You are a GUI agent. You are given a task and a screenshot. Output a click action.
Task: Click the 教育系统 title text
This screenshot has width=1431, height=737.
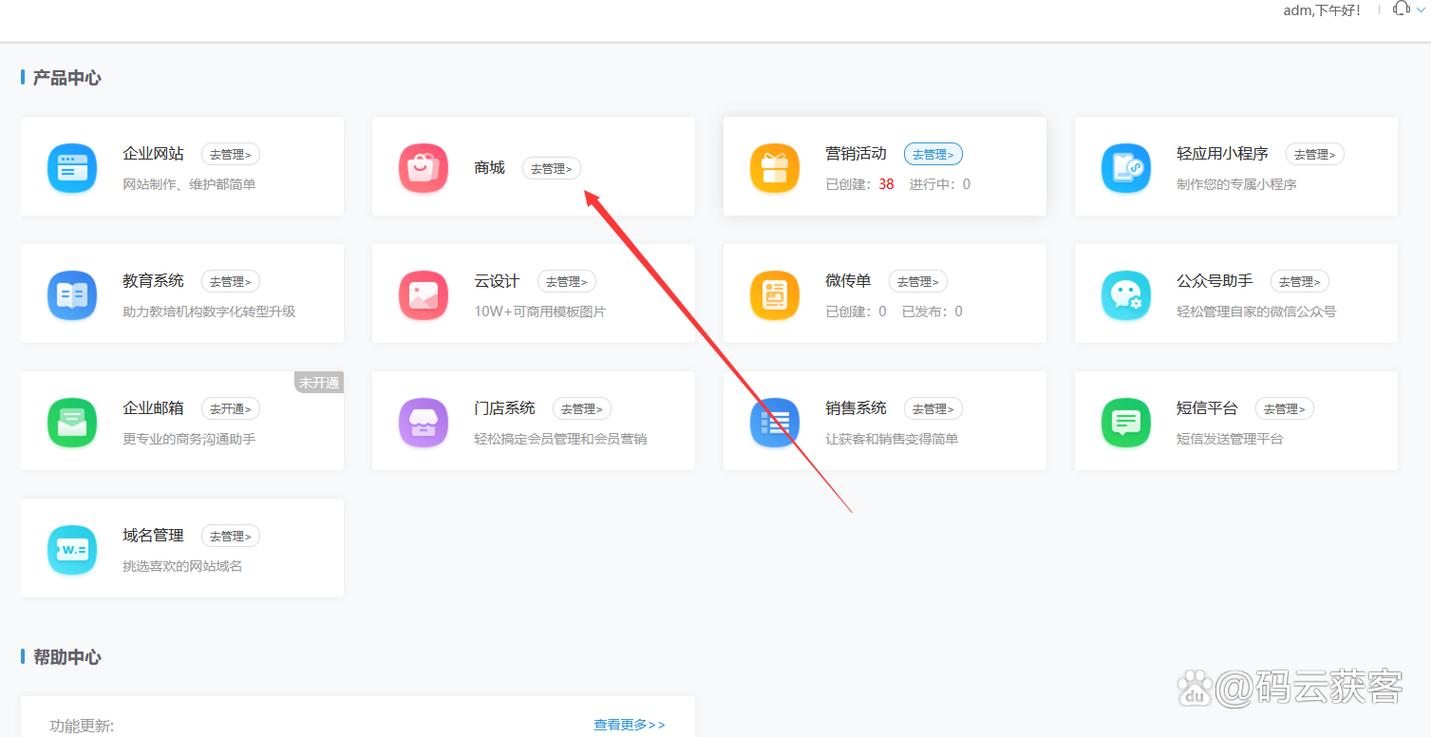coord(153,281)
